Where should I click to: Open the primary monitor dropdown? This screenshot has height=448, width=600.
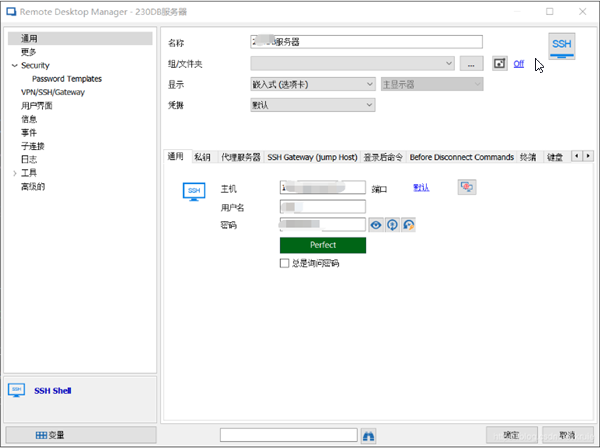pos(432,84)
